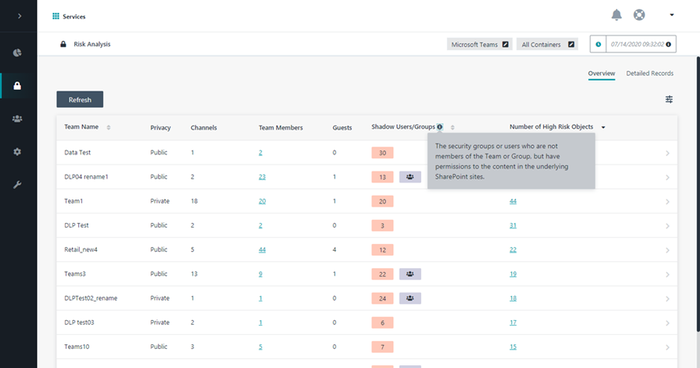Image resolution: width=700 pixels, height=368 pixels.
Task: Click the Refresh button
Action: tap(80, 100)
